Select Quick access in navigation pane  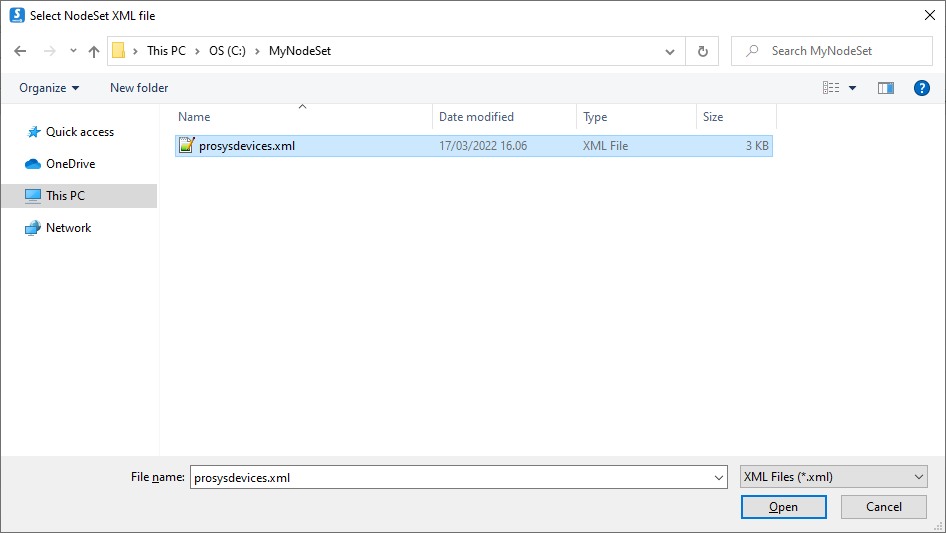click(x=79, y=132)
